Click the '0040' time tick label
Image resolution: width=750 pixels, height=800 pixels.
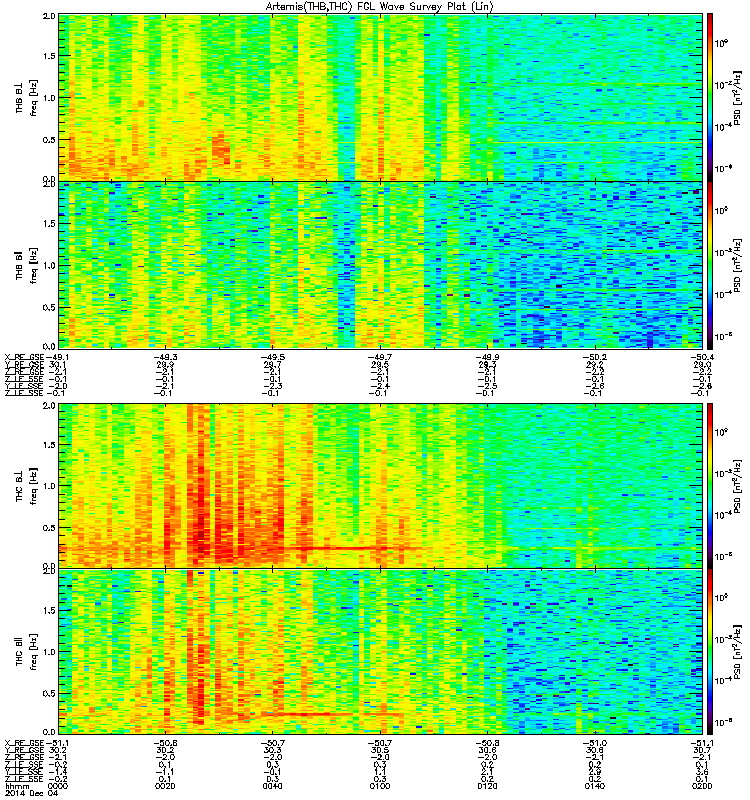tap(273, 786)
